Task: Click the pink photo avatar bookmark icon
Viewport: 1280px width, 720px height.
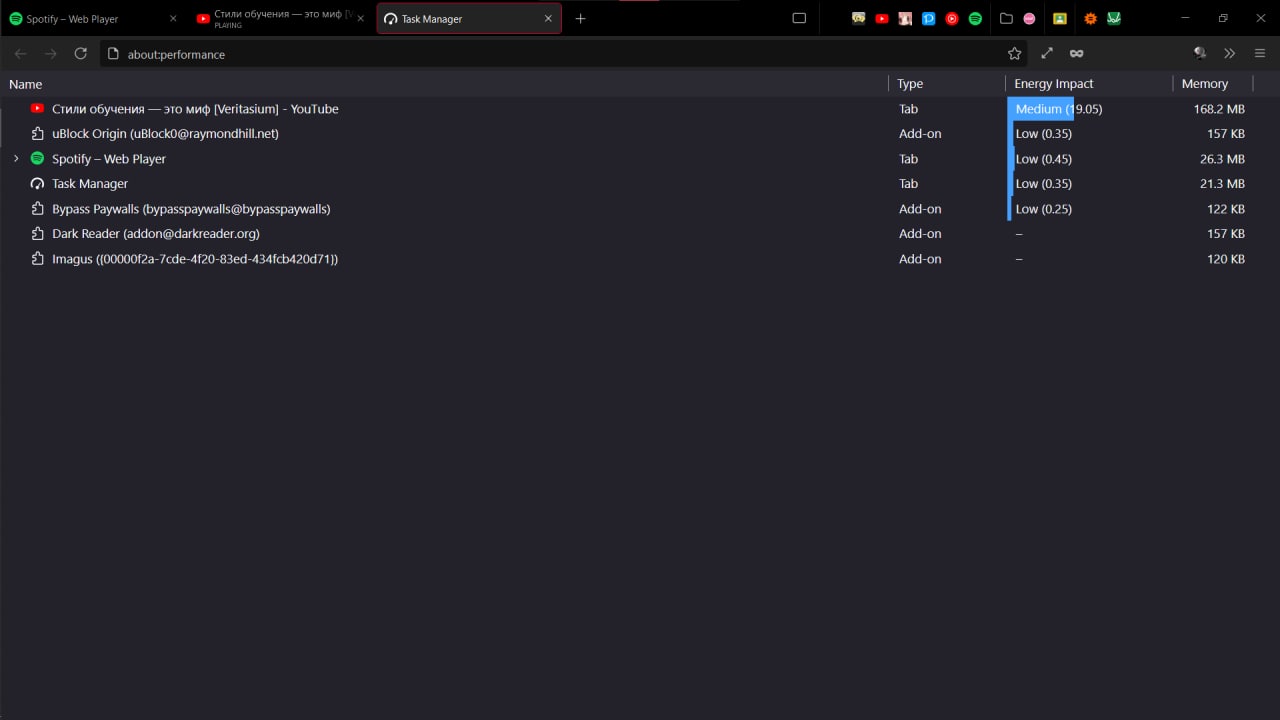Action: tap(905, 18)
